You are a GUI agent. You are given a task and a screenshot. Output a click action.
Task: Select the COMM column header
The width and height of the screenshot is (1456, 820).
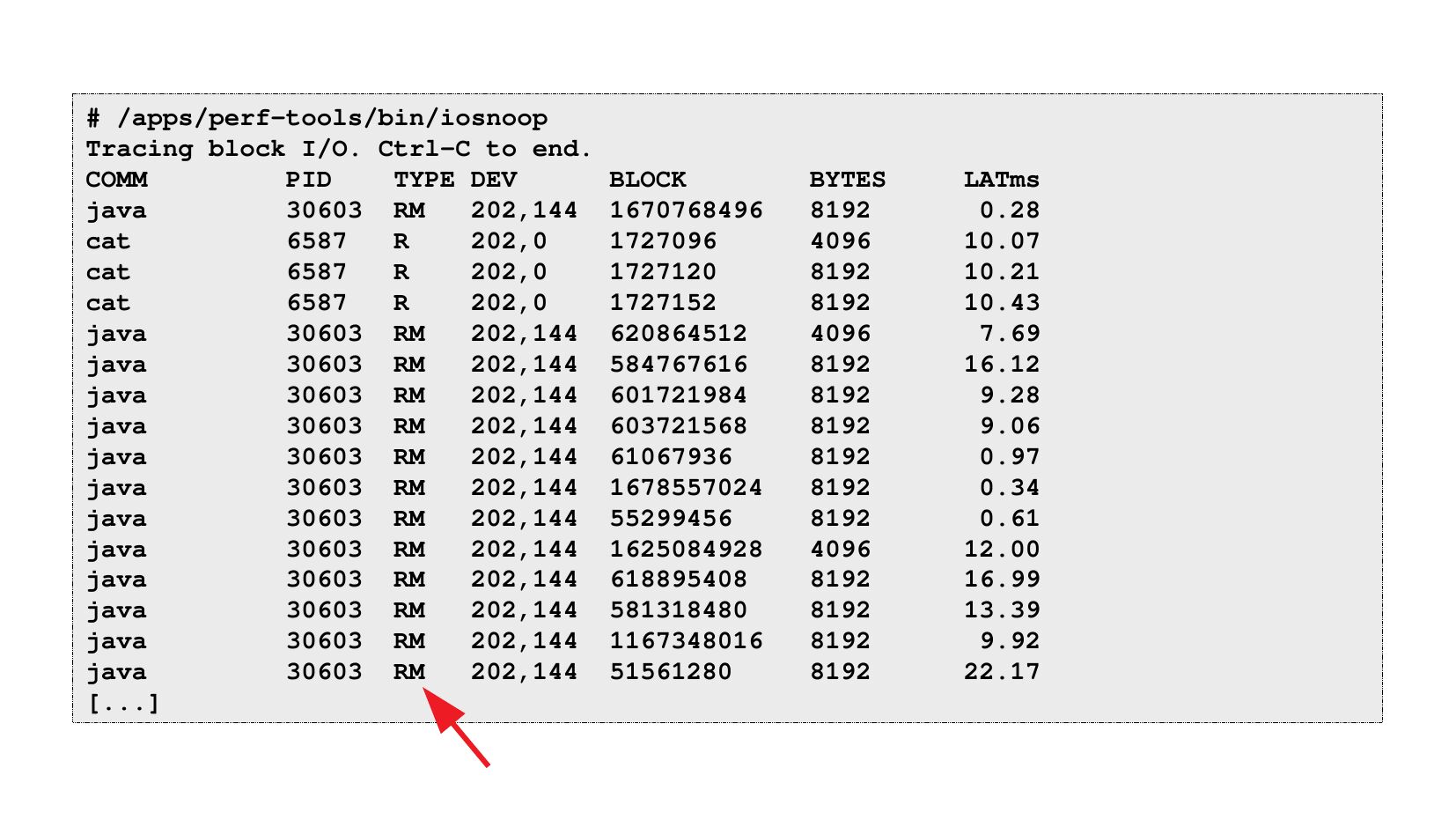click(117, 180)
